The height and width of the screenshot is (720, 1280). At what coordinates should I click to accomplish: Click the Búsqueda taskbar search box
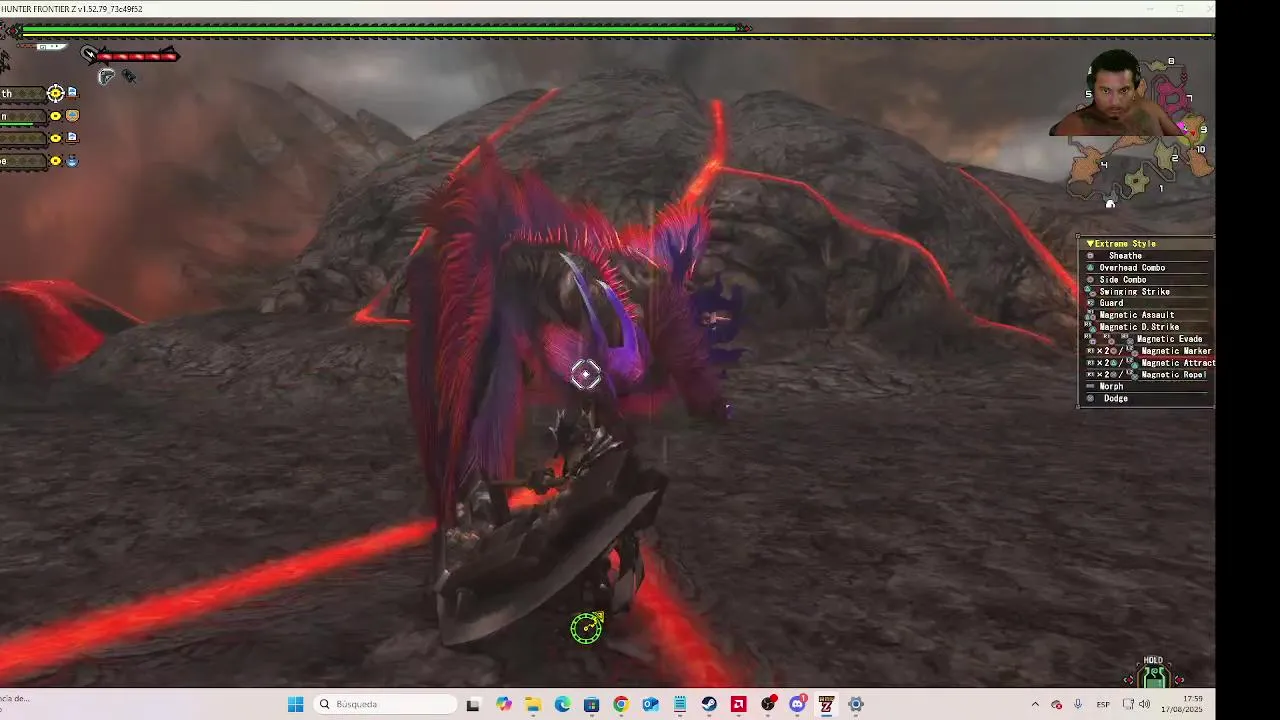point(385,704)
